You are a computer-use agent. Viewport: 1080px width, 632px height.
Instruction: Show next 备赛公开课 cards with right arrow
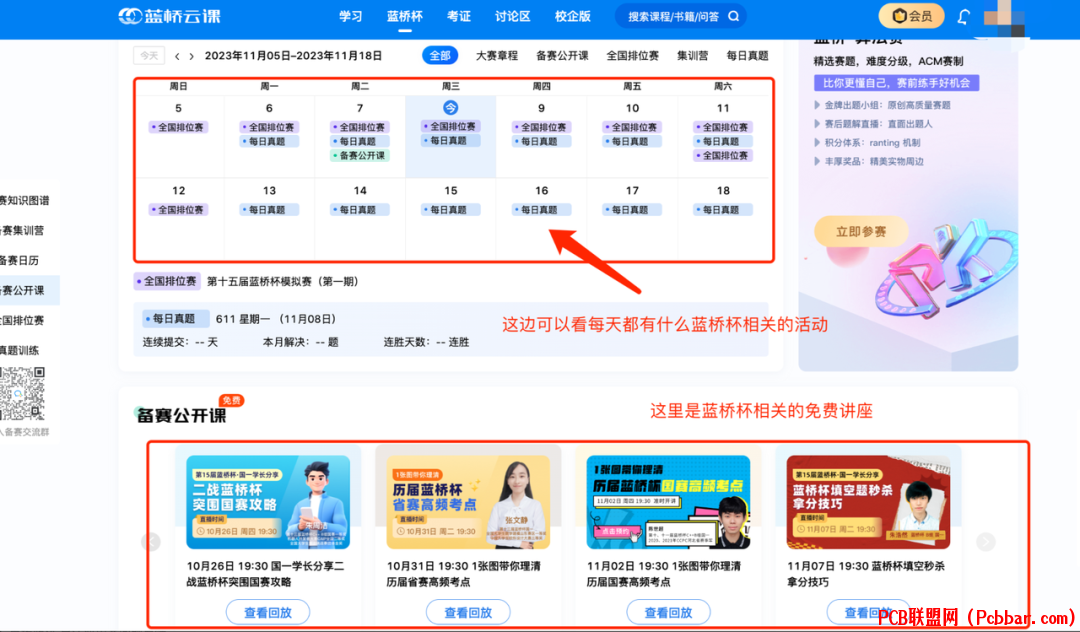(986, 542)
